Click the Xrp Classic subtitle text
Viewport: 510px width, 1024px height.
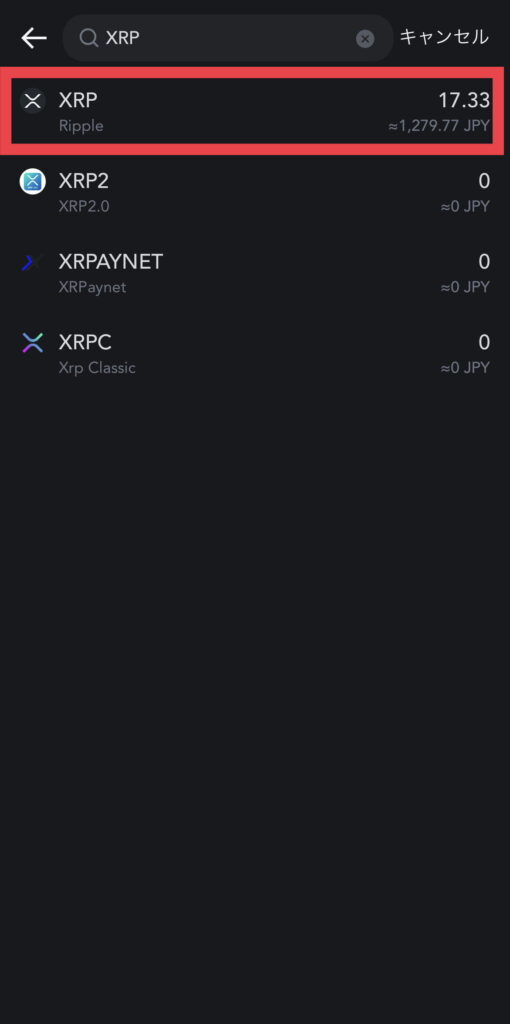97,368
